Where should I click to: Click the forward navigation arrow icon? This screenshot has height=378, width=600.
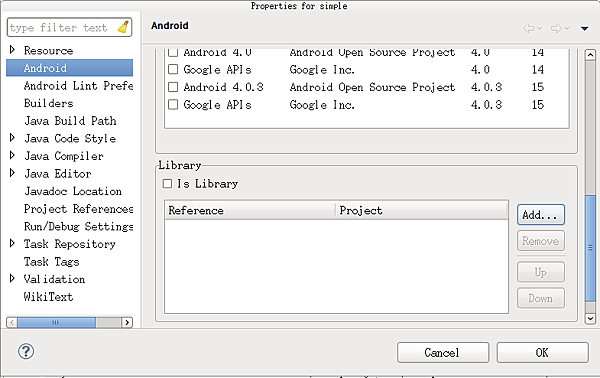tap(556, 28)
